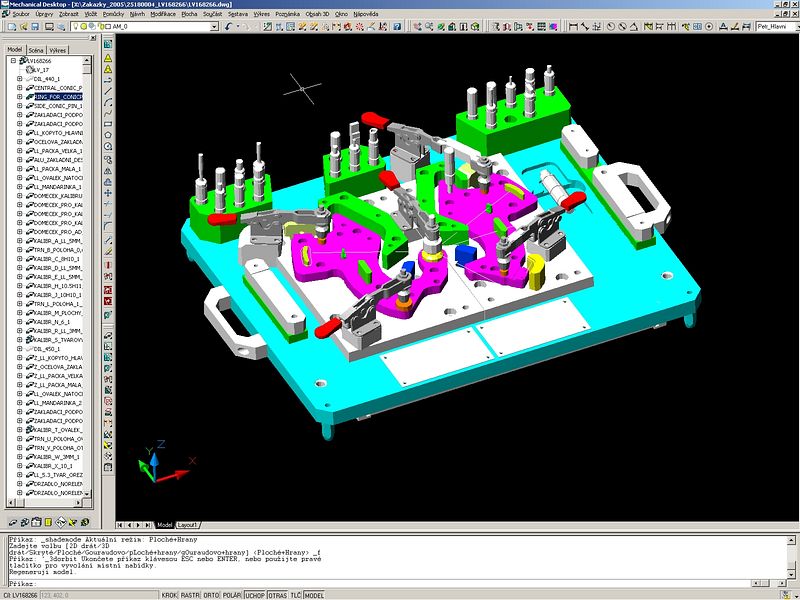This screenshot has width=800, height=600.
Task: Toggle the POLÁR tracking status button
Action: coord(232,595)
